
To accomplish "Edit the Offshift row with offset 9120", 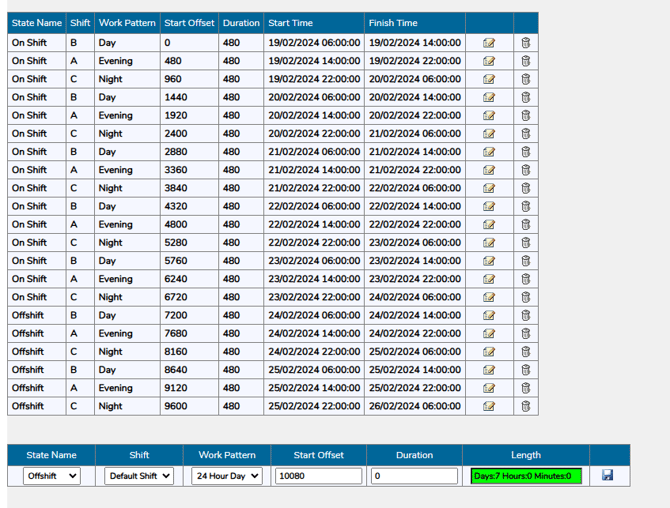I will point(489,388).
